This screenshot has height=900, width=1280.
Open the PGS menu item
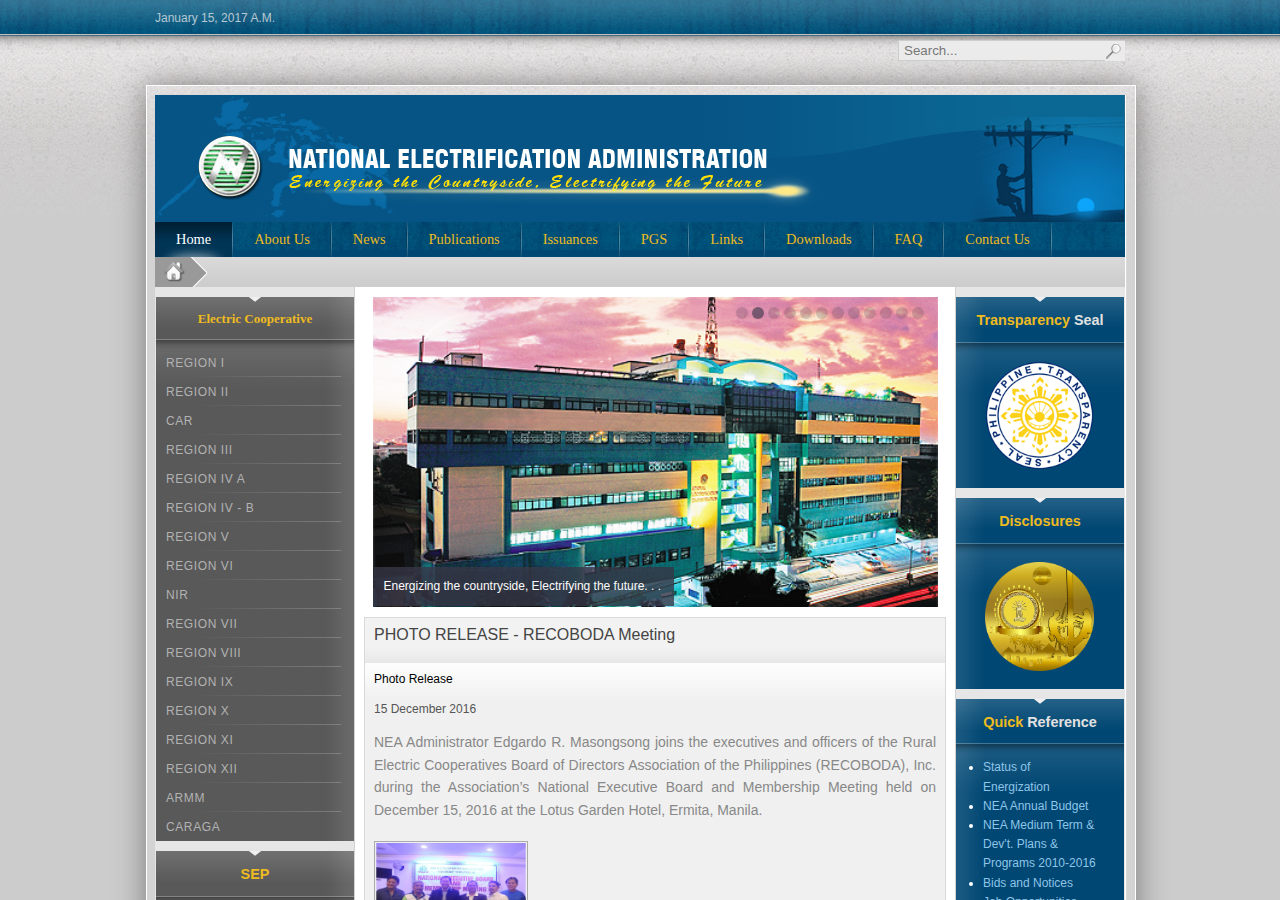tap(654, 240)
